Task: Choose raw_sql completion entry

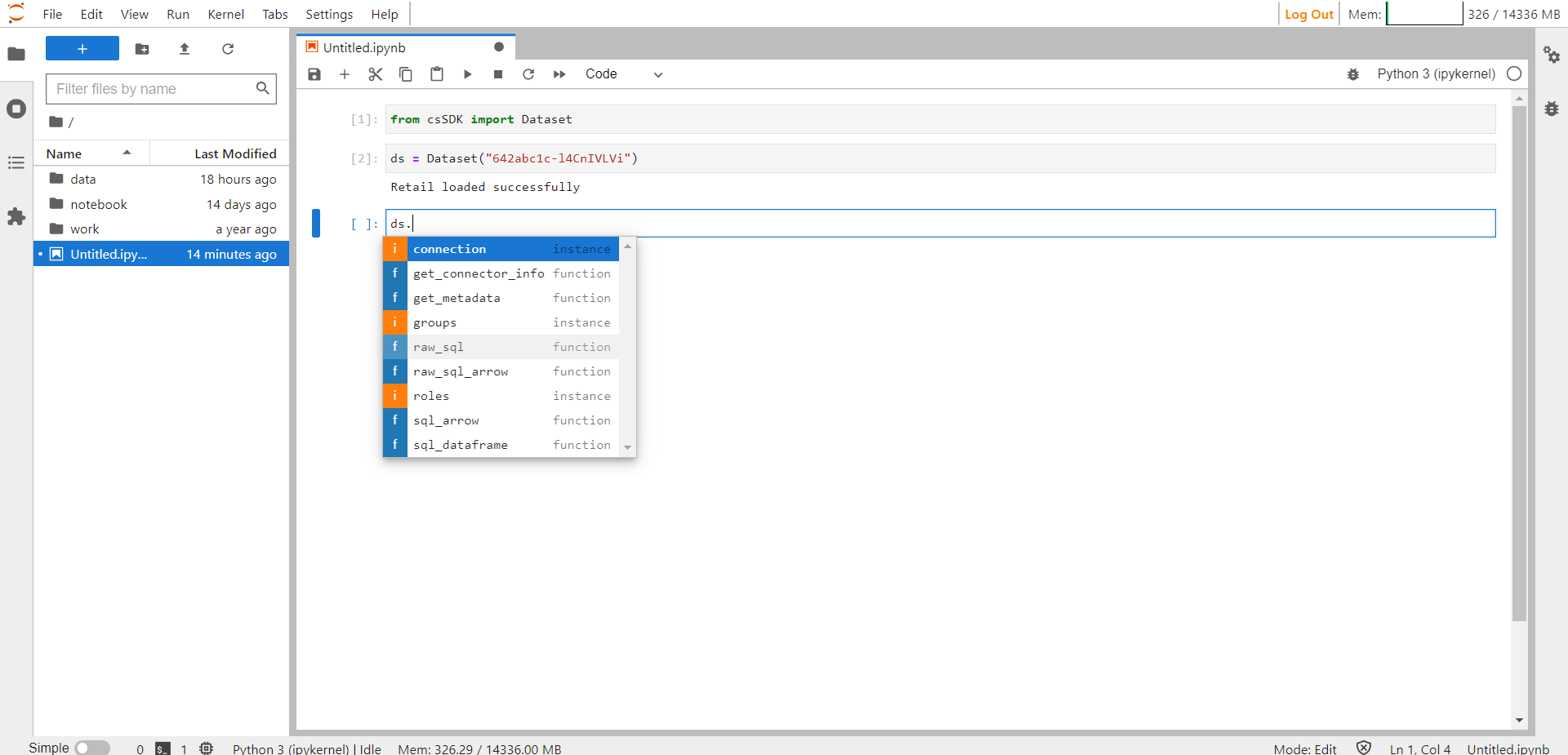Action: pyautogui.click(x=501, y=347)
